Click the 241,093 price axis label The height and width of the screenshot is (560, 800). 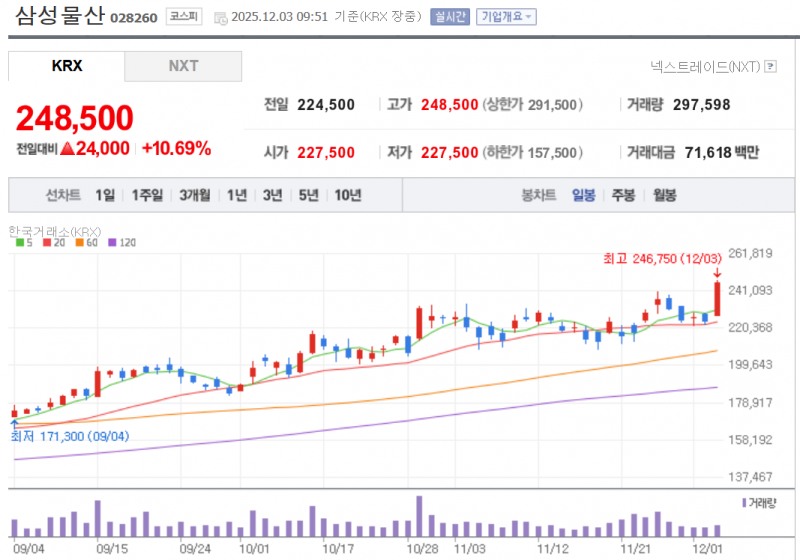coord(750,290)
